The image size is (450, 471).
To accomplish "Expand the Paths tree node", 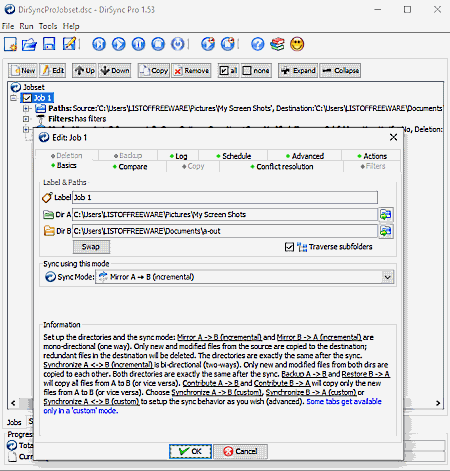I will [26, 108].
